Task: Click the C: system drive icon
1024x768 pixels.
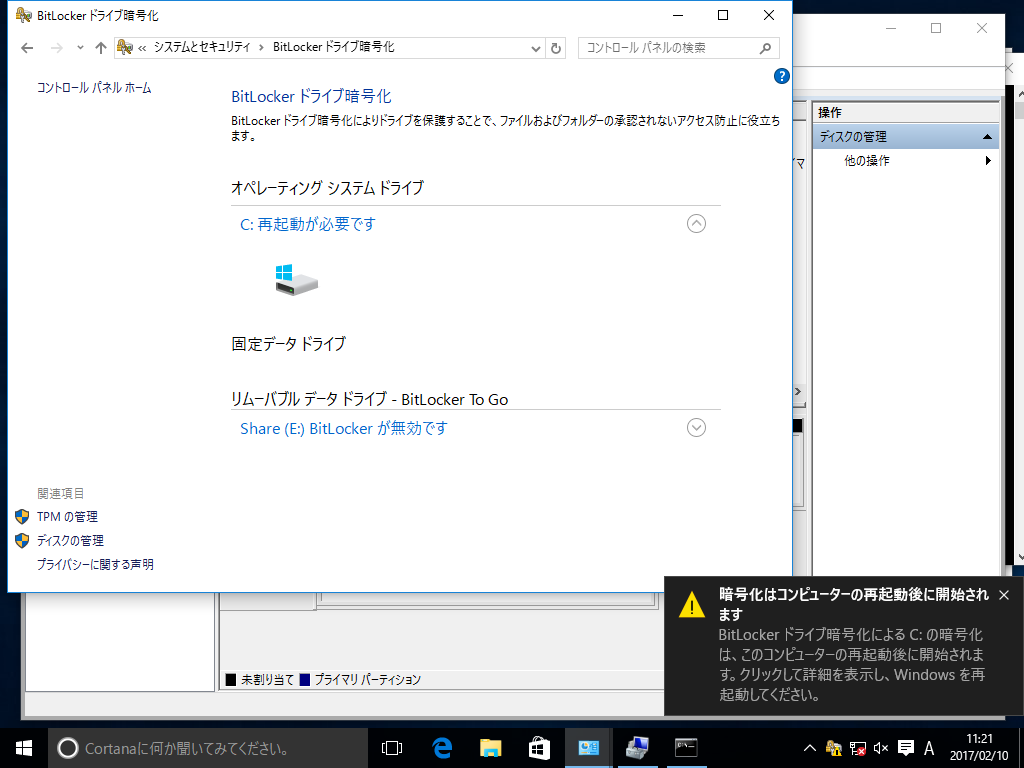Action: coord(296,280)
